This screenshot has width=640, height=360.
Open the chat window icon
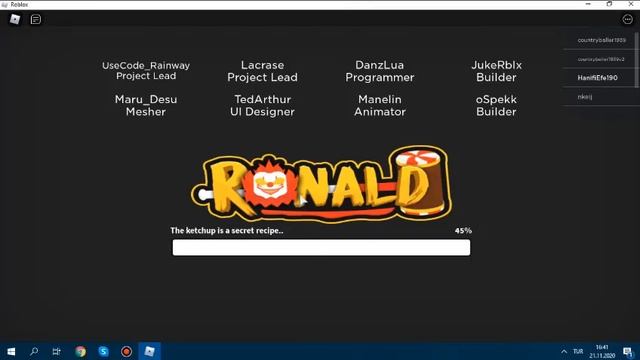point(36,19)
